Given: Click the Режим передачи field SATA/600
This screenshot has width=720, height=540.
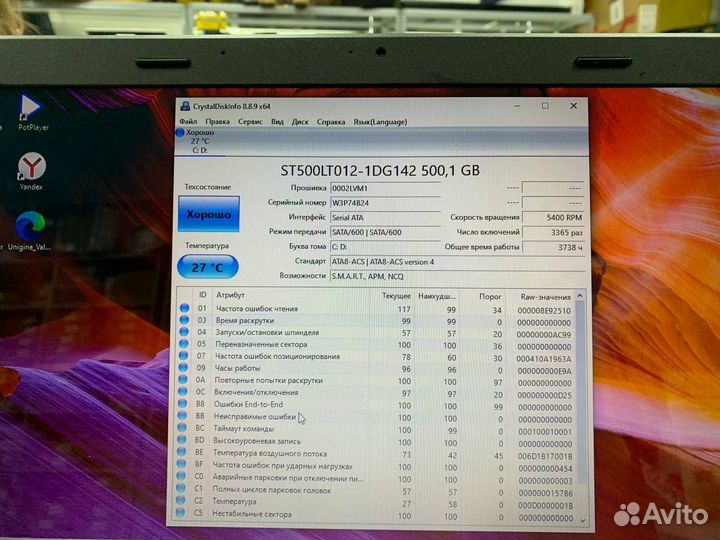Looking at the screenshot, I should [x=386, y=232].
